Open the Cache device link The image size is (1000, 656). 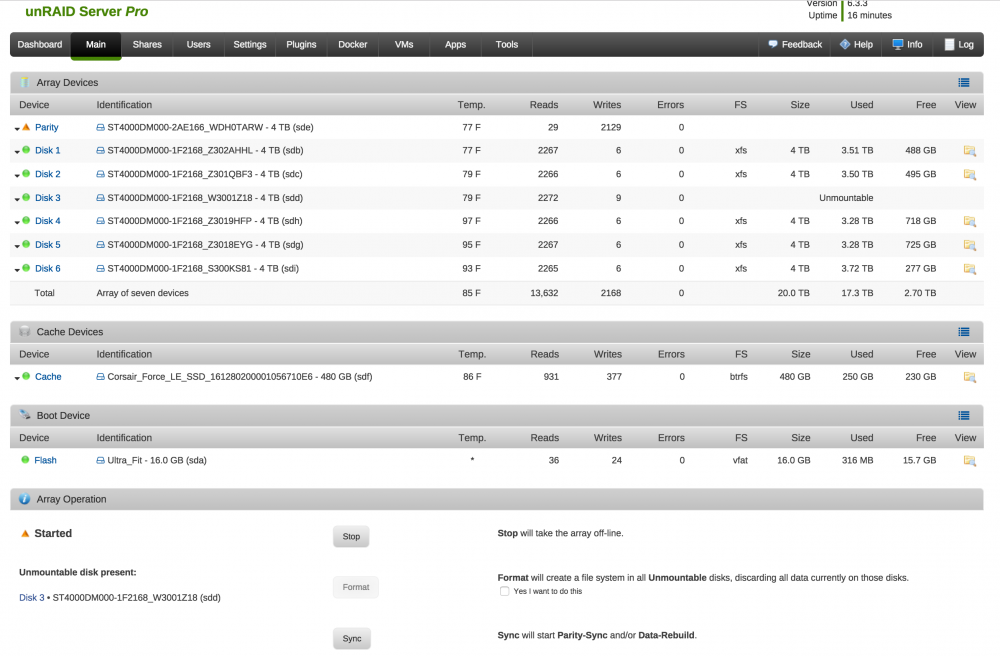[48, 377]
